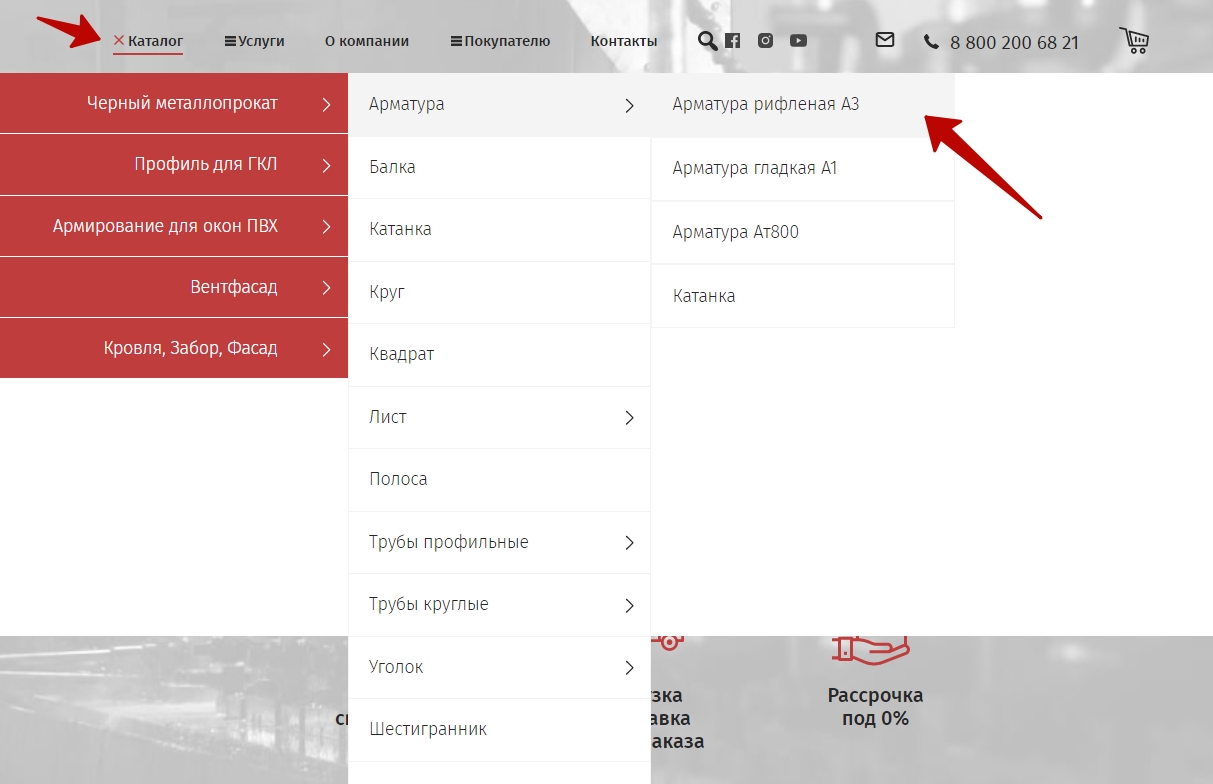Open the YouTube icon link

pos(798,41)
